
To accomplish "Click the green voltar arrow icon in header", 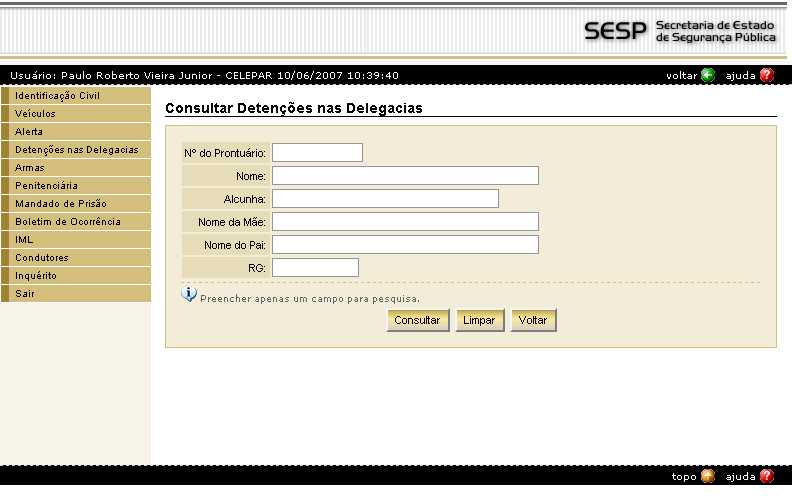I will 708,75.
